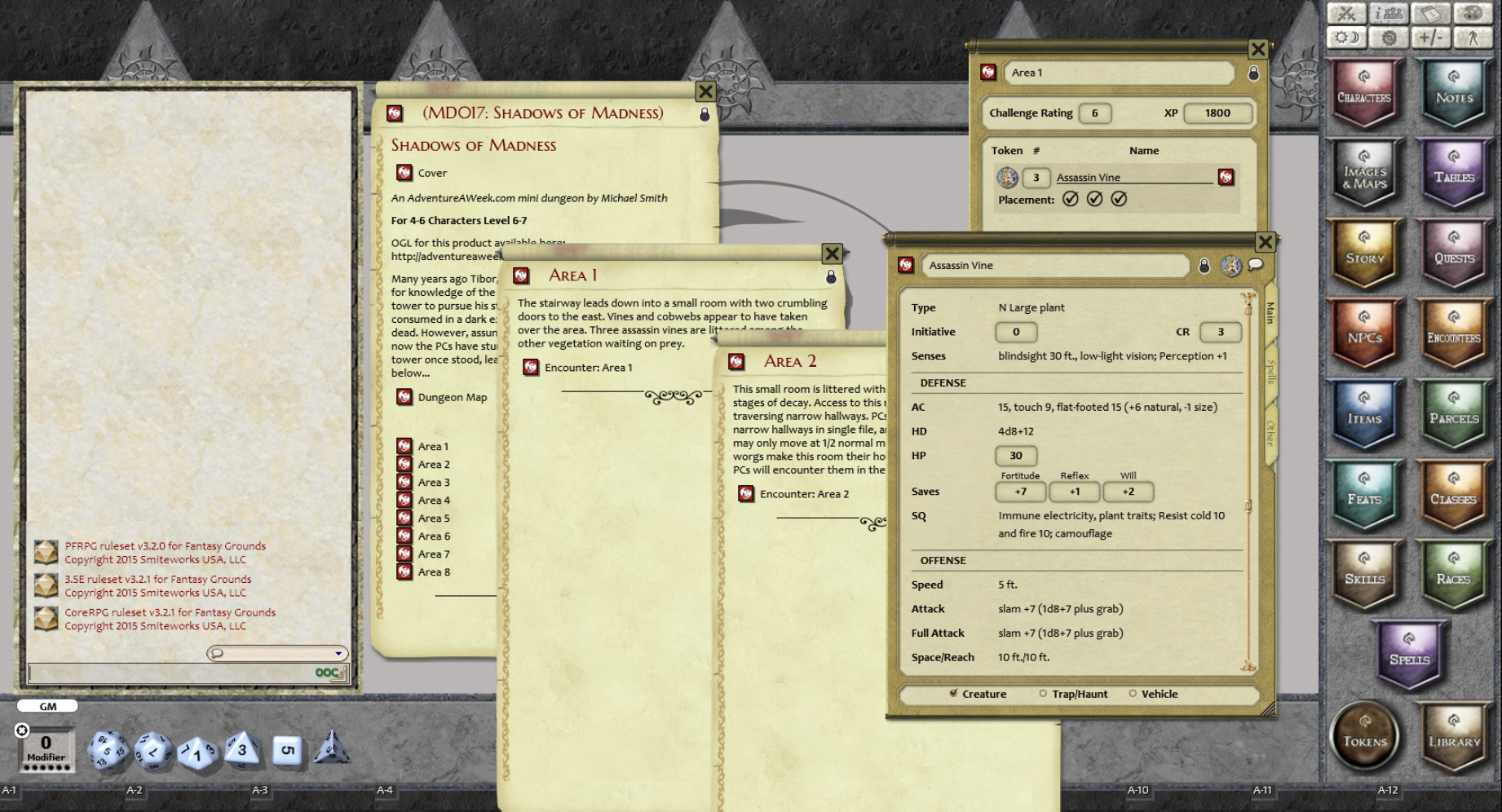This screenshot has width=1502, height=812.
Task: Switch to the Other tab of NPC sheet
Action: 1270,433
